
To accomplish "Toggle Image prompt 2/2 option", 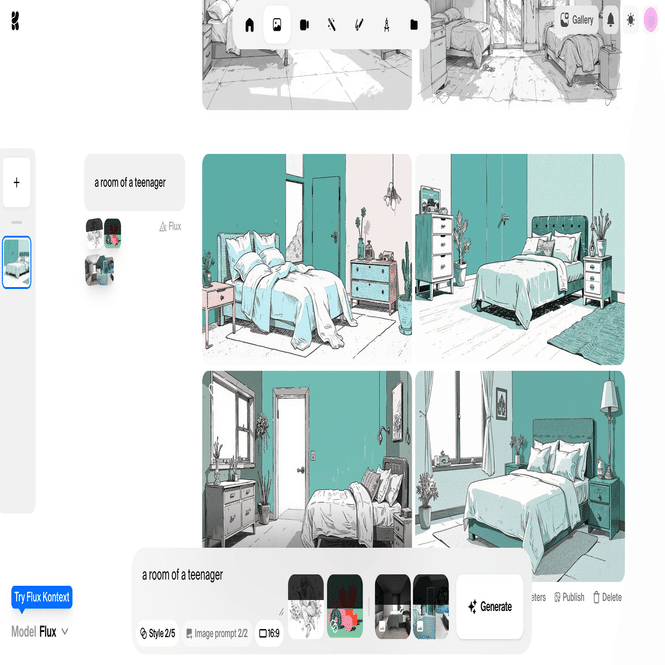I will [217, 633].
